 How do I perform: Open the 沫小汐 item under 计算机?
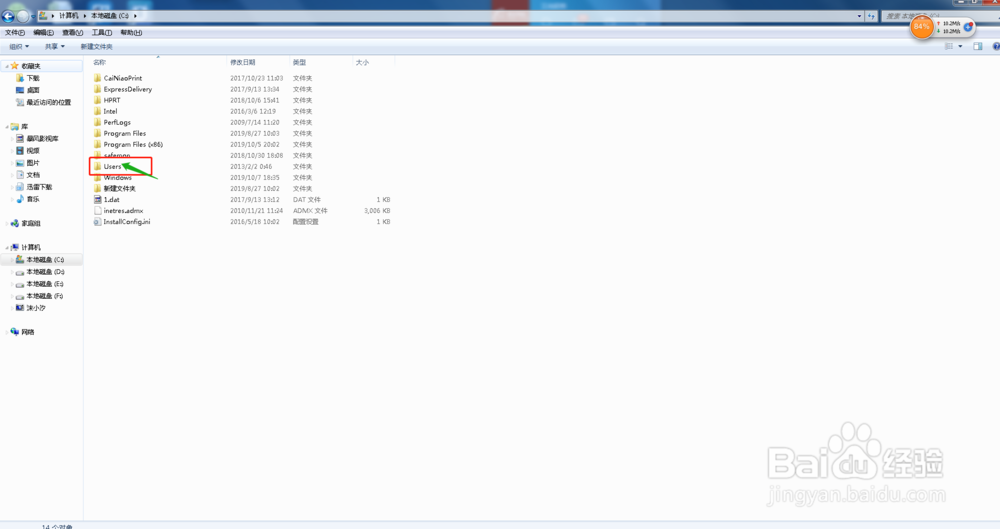point(36,308)
